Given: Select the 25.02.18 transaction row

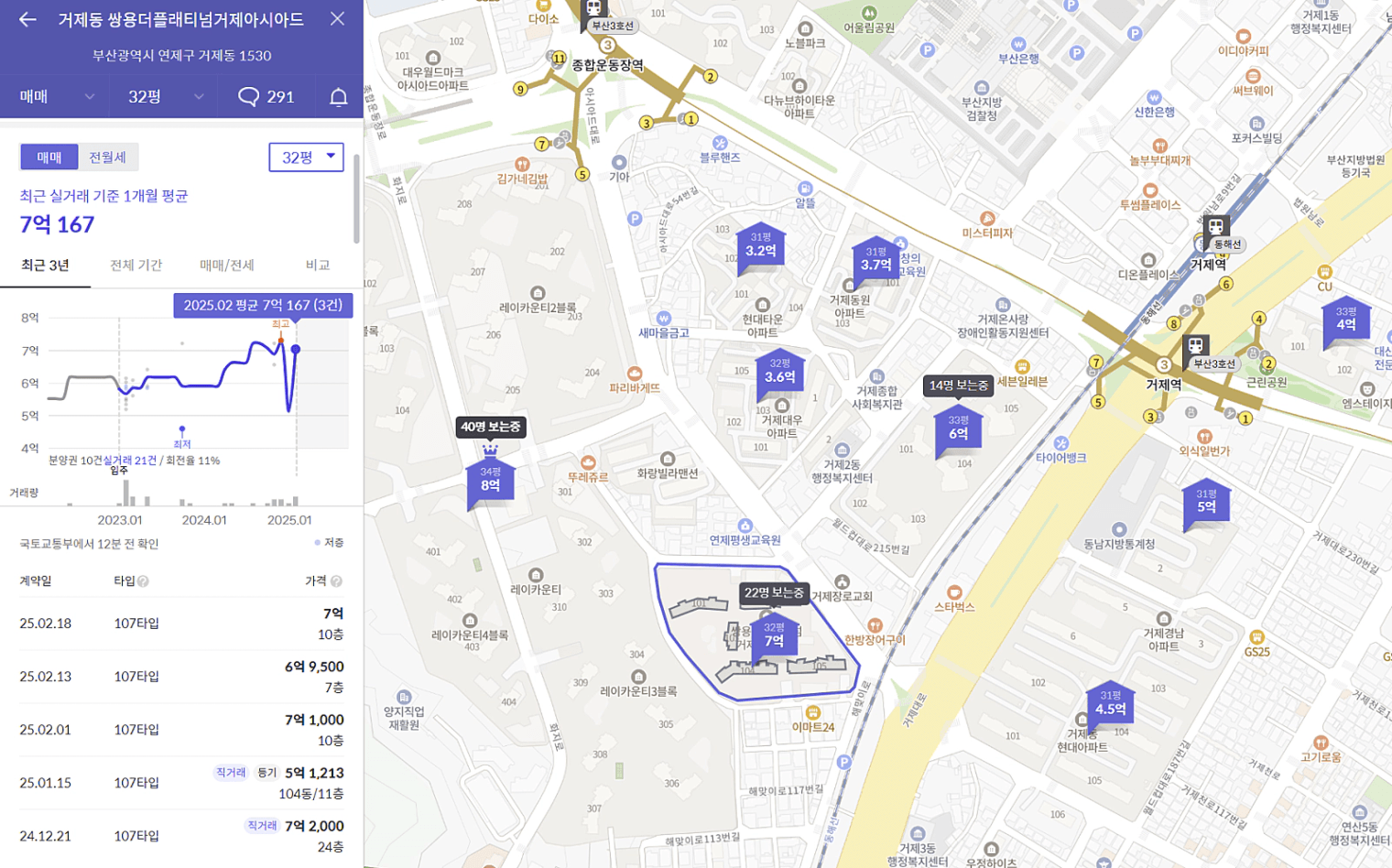Looking at the screenshot, I should pos(181,624).
